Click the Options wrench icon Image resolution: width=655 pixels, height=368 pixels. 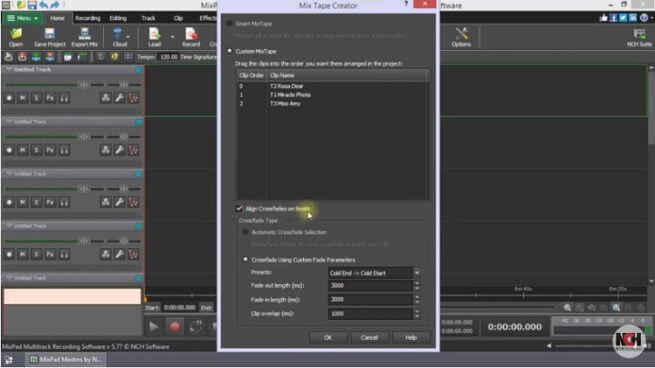click(461, 37)
